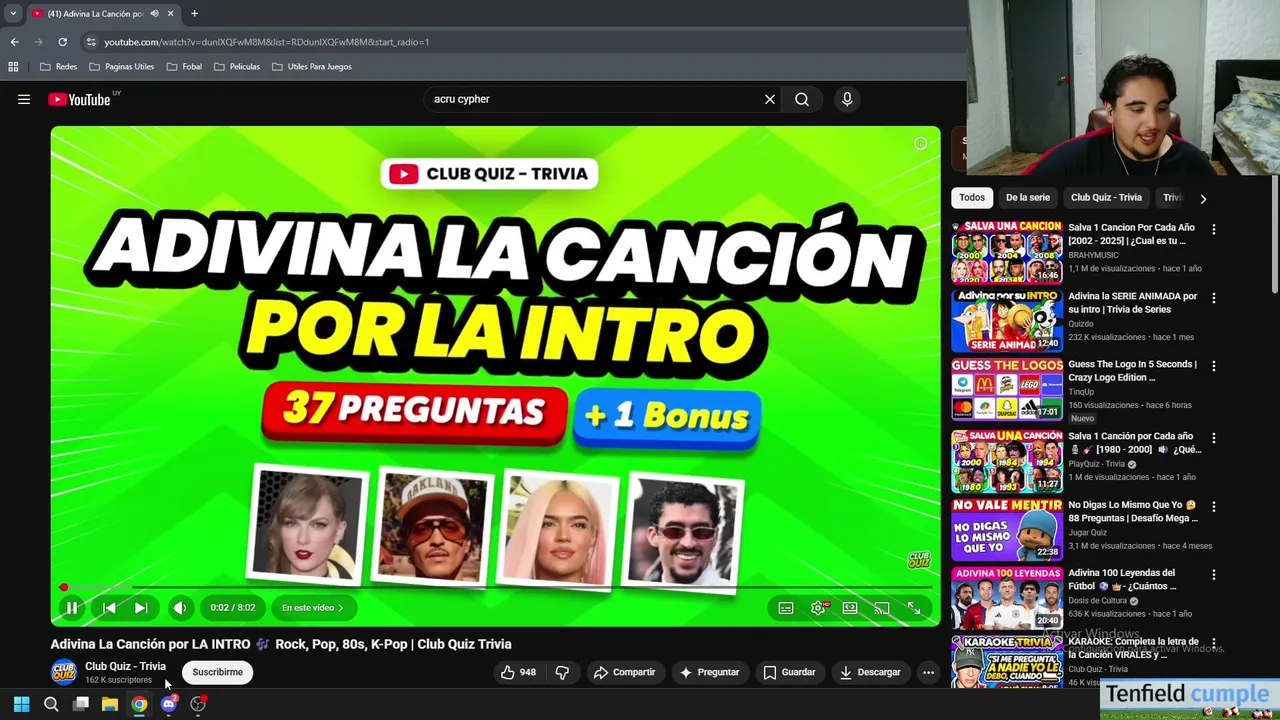Open 'Adivina la SERIE ANIMADA por su intro' title

click(1133, 303)
